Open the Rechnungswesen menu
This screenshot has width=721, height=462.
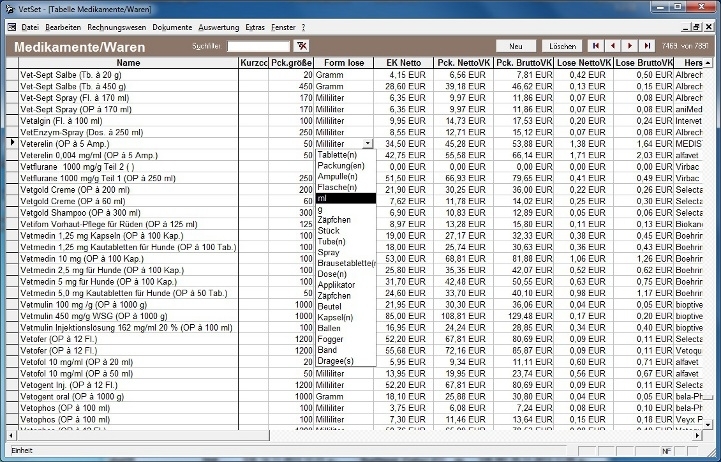116,28
